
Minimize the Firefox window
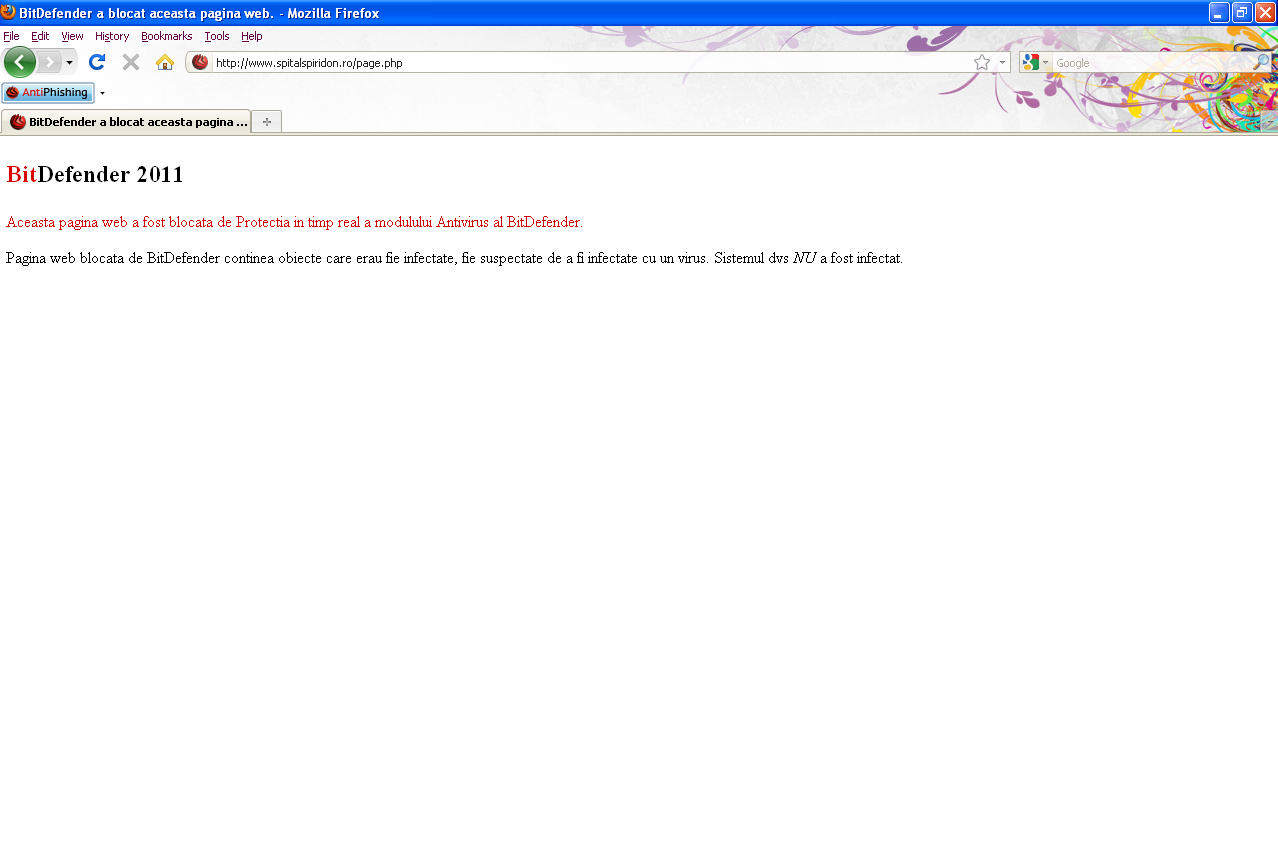coord(1219,12)
